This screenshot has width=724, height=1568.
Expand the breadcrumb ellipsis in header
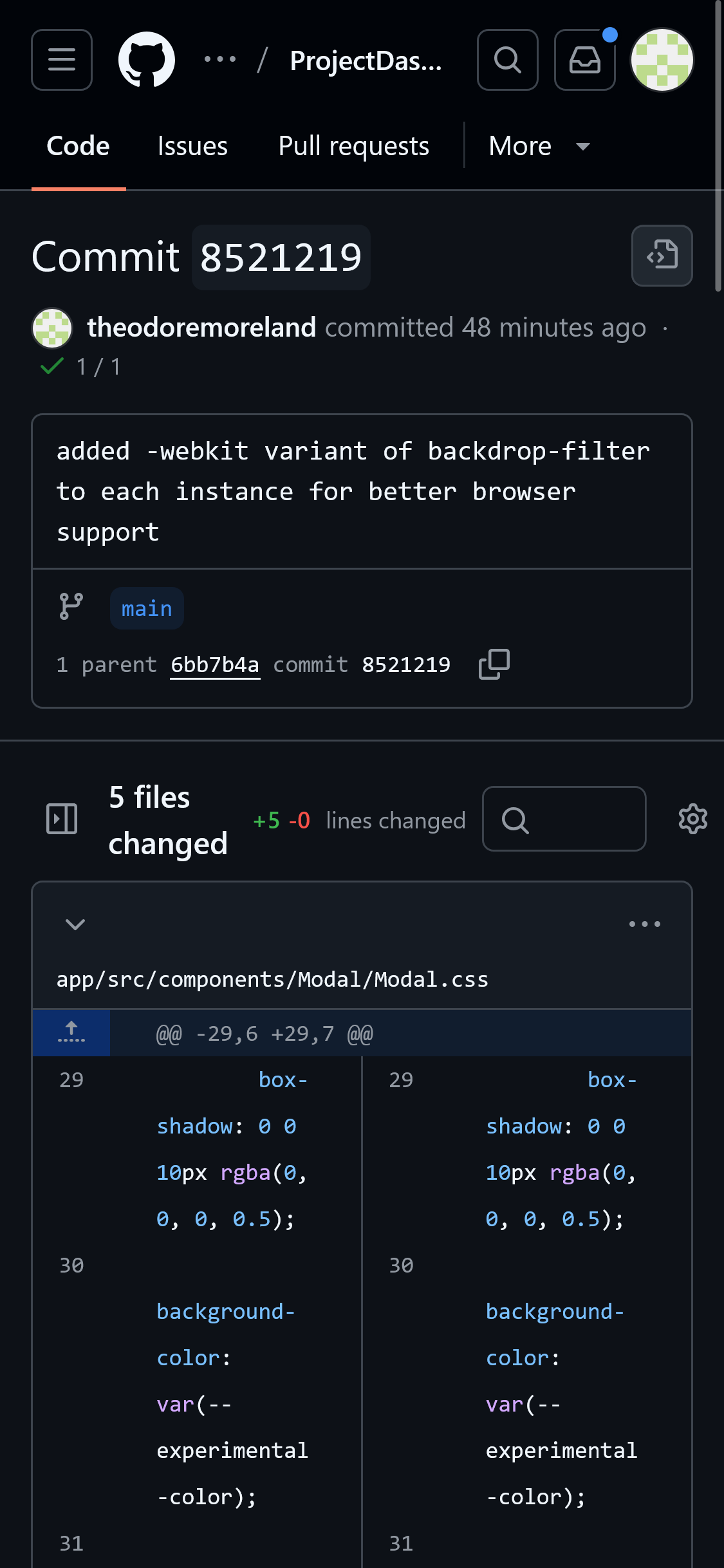[220, 60]
